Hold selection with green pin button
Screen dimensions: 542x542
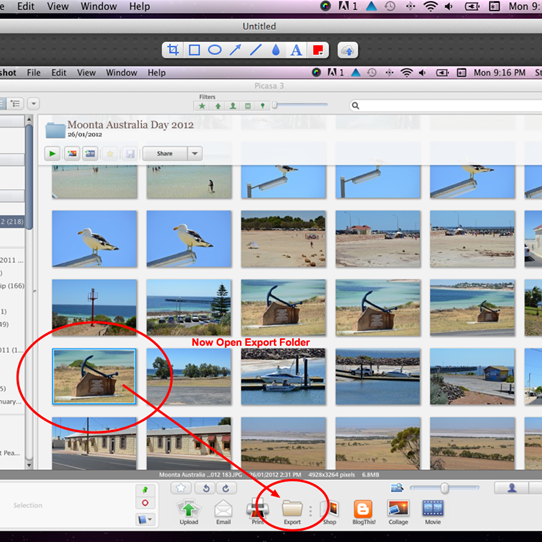pos(145,490)
